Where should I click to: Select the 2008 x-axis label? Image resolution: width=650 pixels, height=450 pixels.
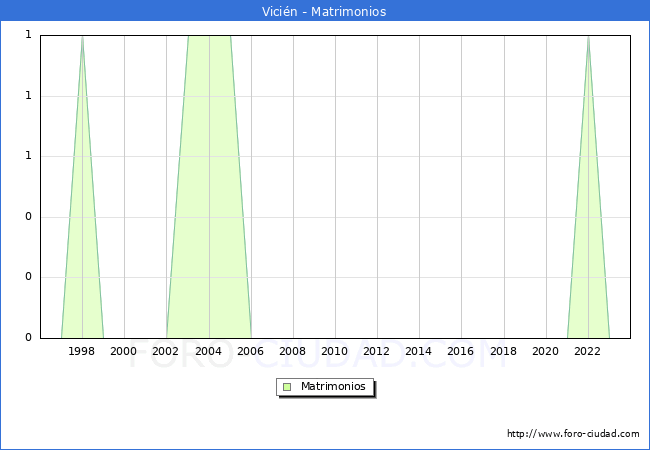coord(292,351)
